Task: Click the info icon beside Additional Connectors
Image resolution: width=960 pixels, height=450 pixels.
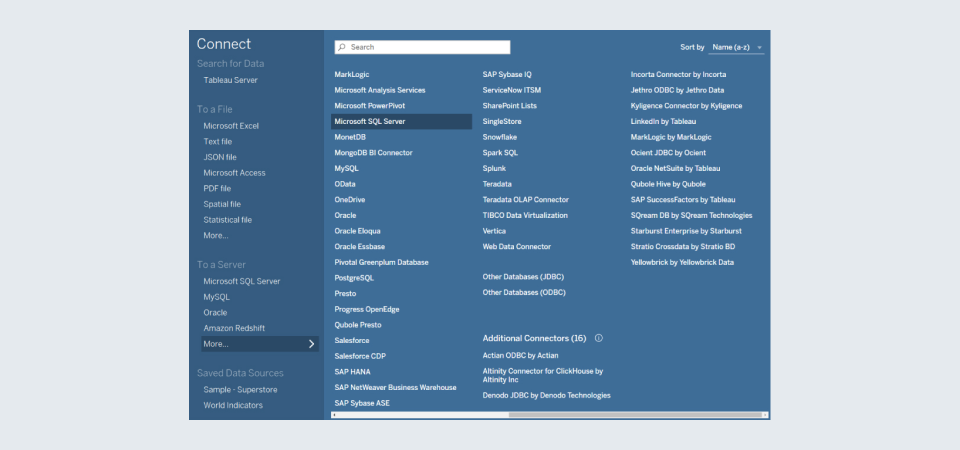Action: (599, 338)
